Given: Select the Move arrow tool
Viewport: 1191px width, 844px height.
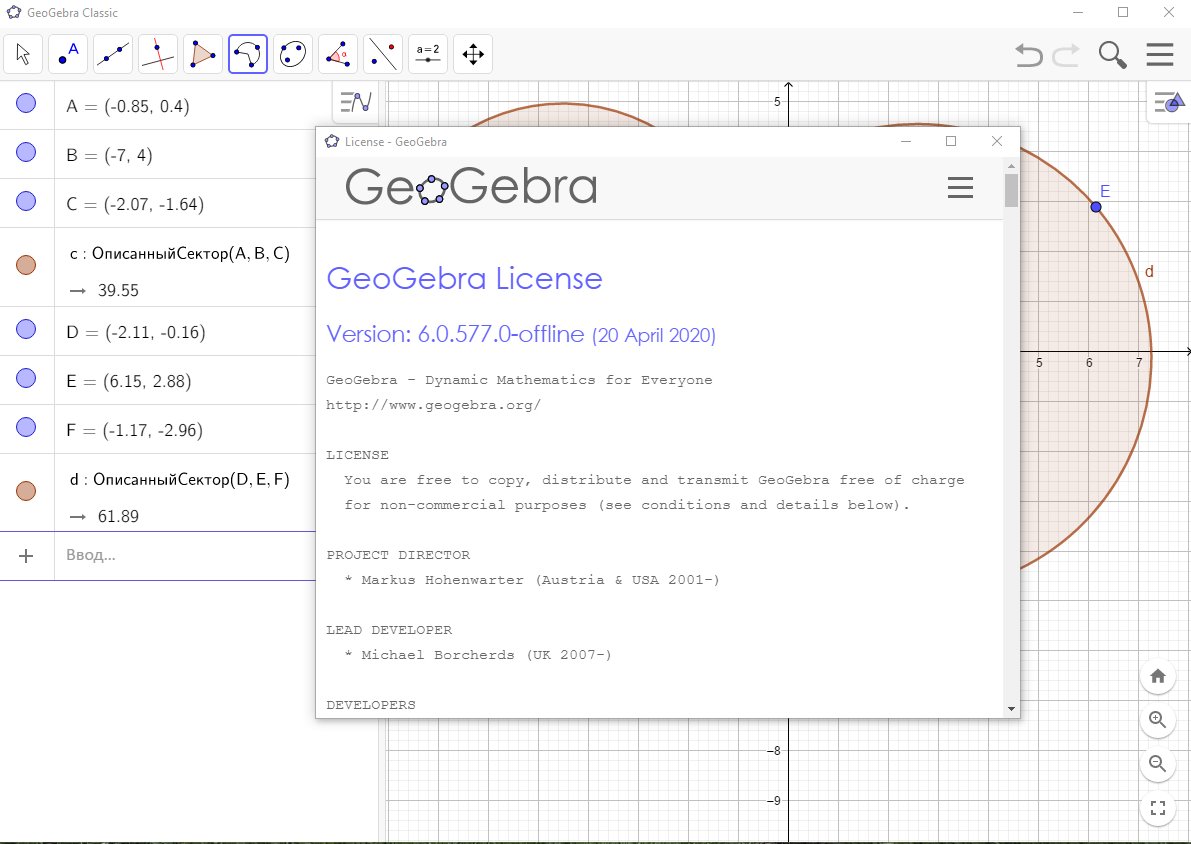Looking at the screenshot, I should click(23, 54).
